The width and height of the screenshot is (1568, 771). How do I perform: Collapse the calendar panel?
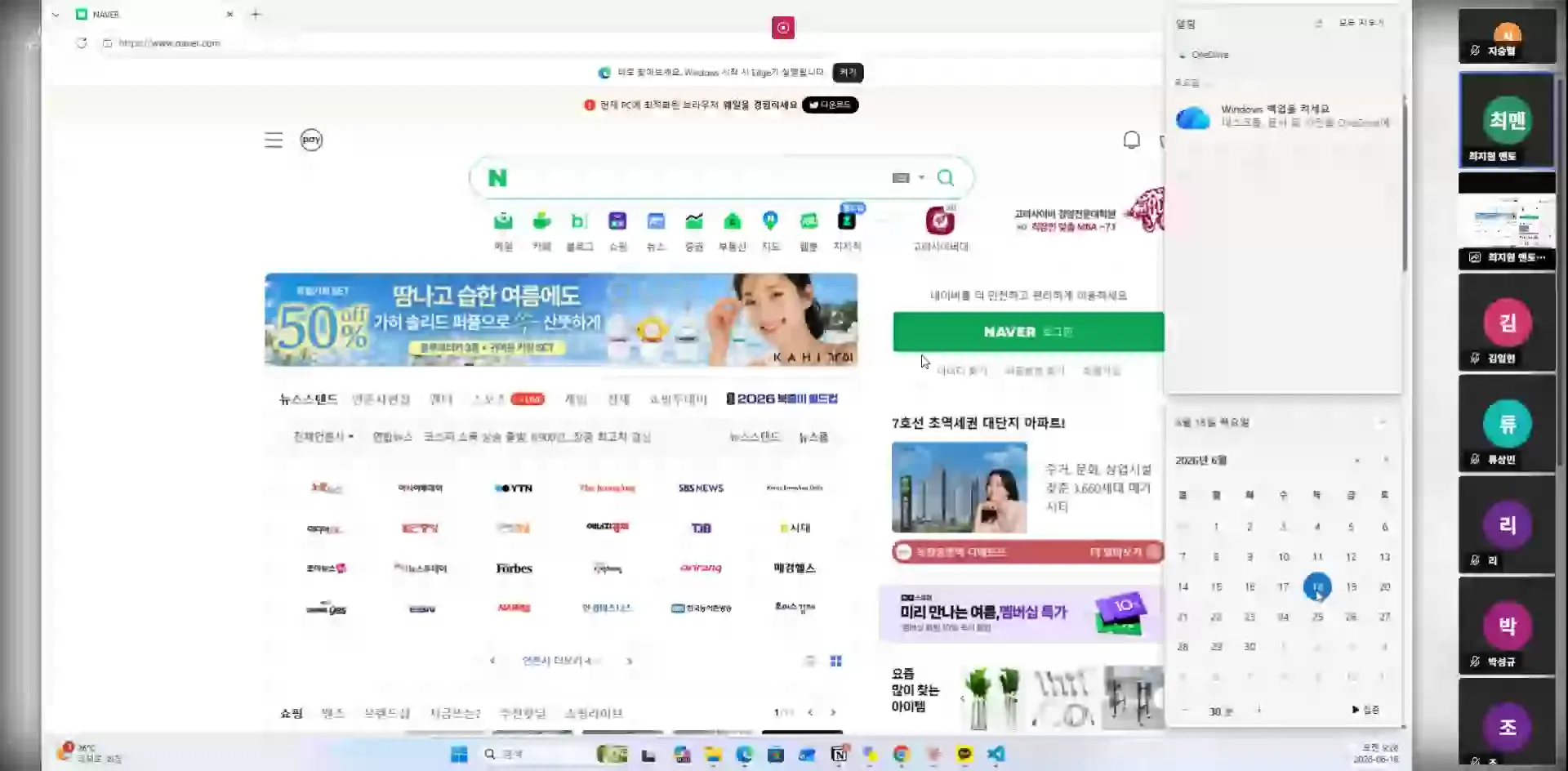click(1382, 423)
